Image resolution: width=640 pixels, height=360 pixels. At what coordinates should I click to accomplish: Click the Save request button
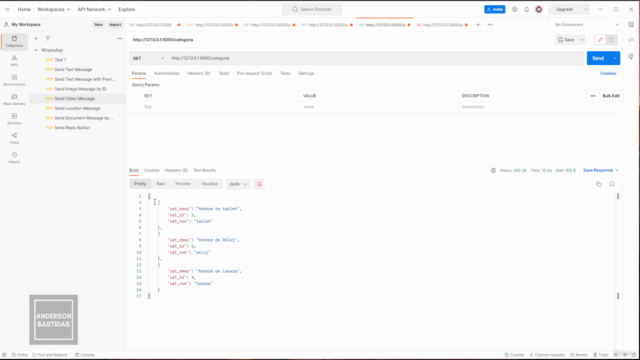(567, 40)
